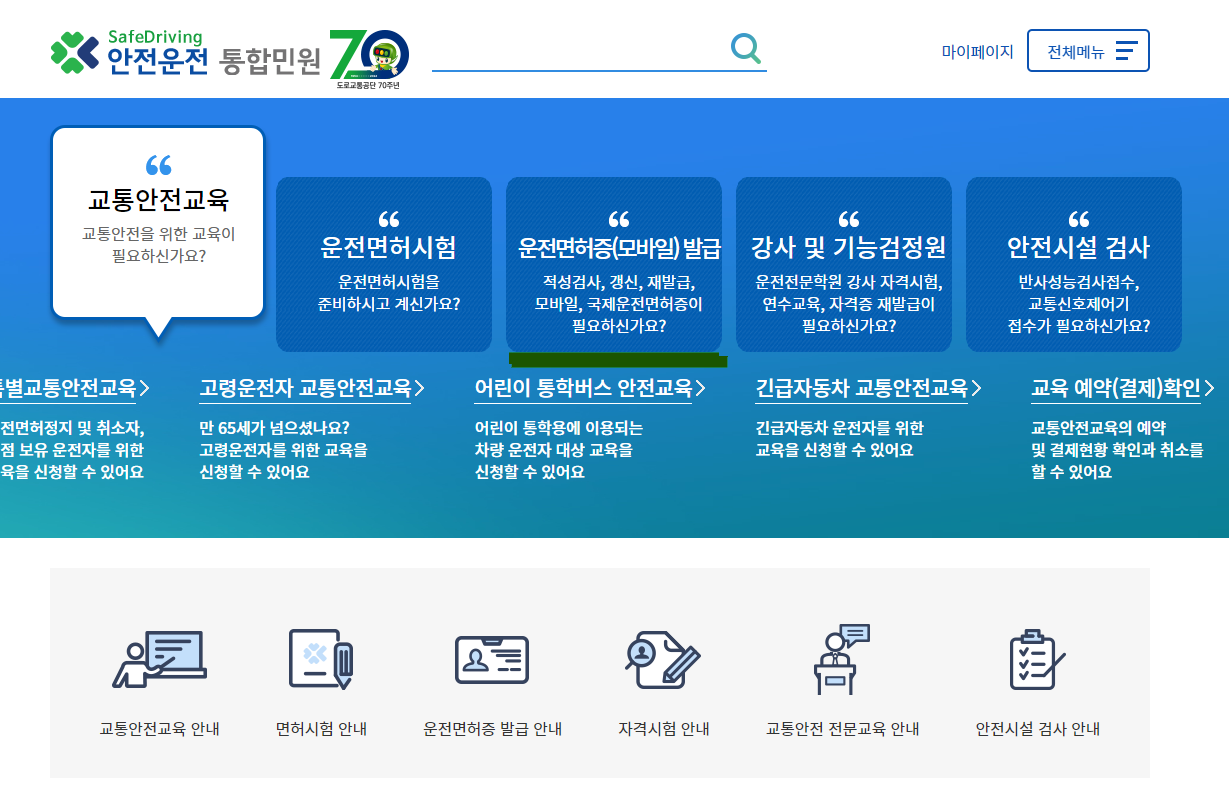Open 고령운전자 교통안전교육 link
The image size is (1229, 806).
[305, 388]
